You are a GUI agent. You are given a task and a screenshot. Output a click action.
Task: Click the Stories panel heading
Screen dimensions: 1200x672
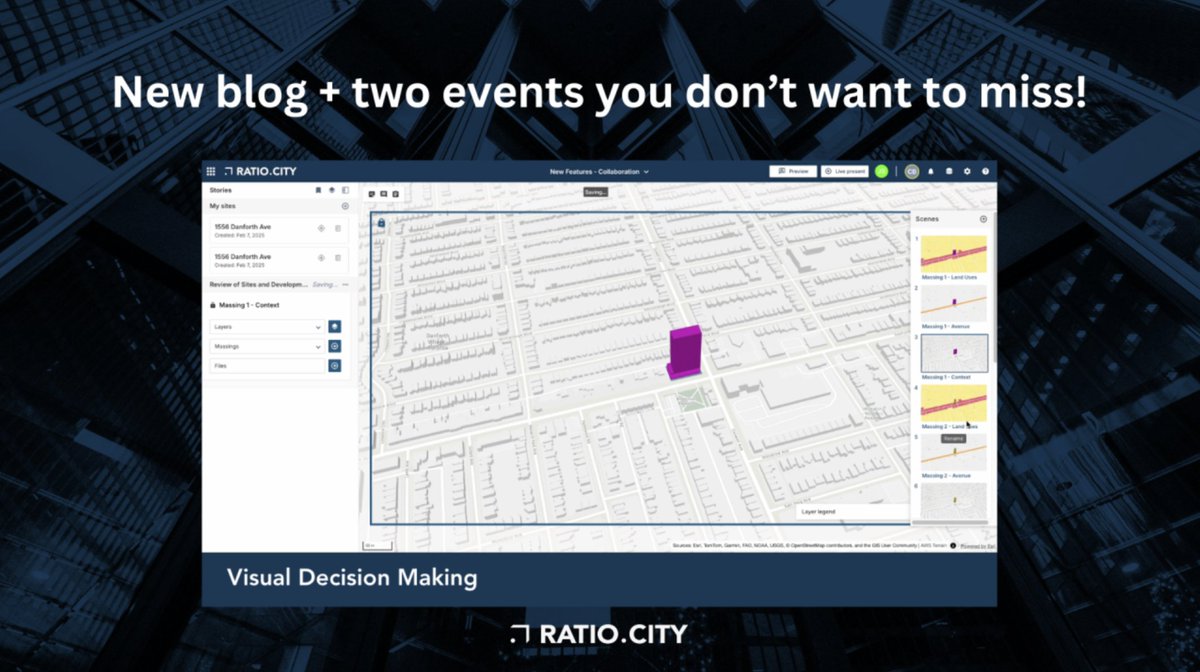pyautogui.click(x=220, y=189)
